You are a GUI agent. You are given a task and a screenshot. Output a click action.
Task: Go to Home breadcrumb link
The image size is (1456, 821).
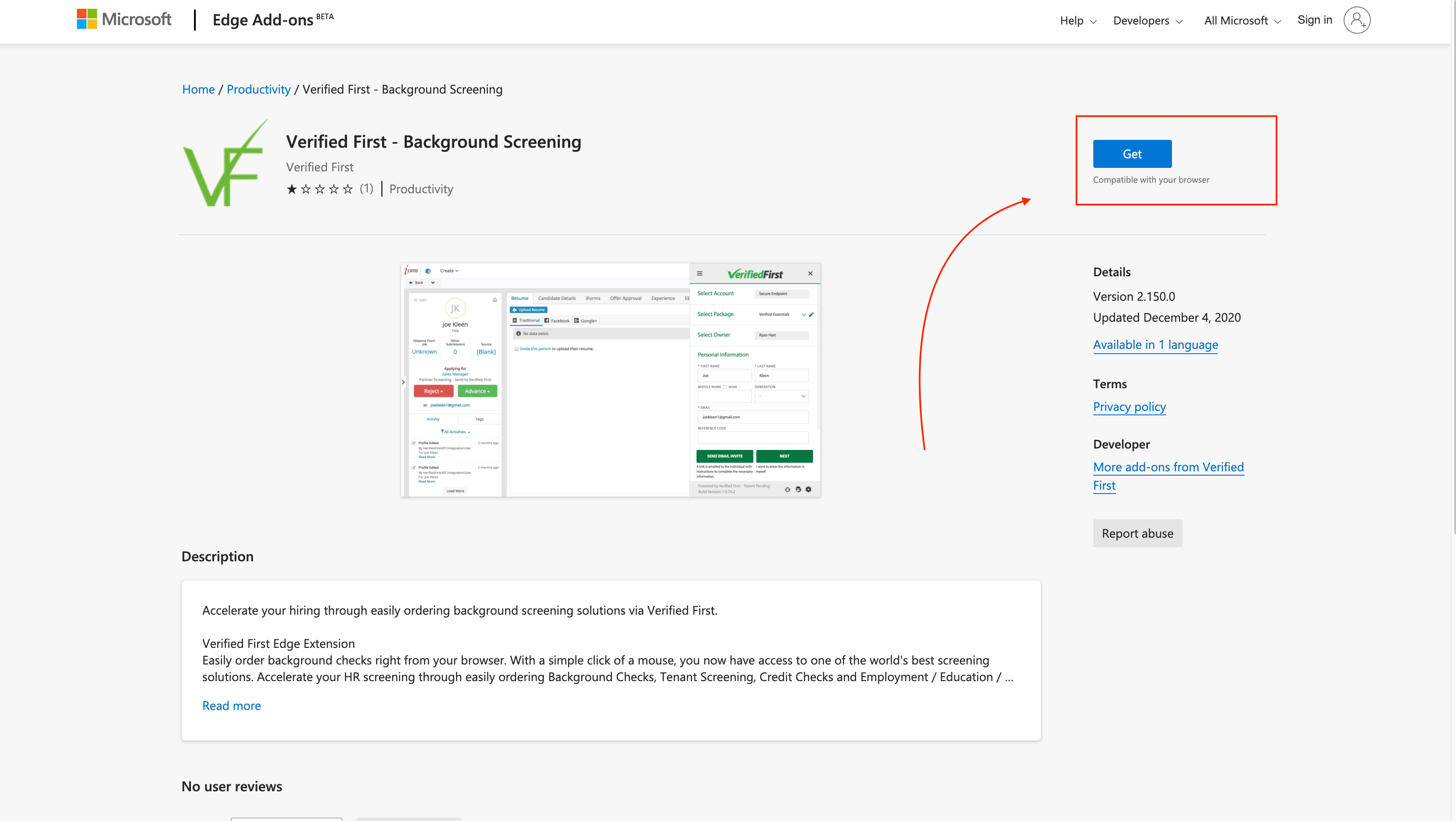pyautogui.click(x=198, y=89)
